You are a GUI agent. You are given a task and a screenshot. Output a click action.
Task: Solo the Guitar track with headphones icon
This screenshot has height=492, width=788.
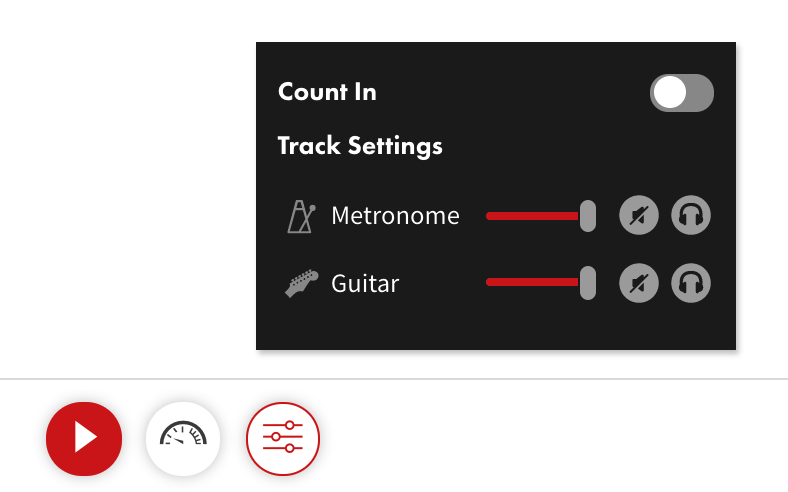[691, 283]
